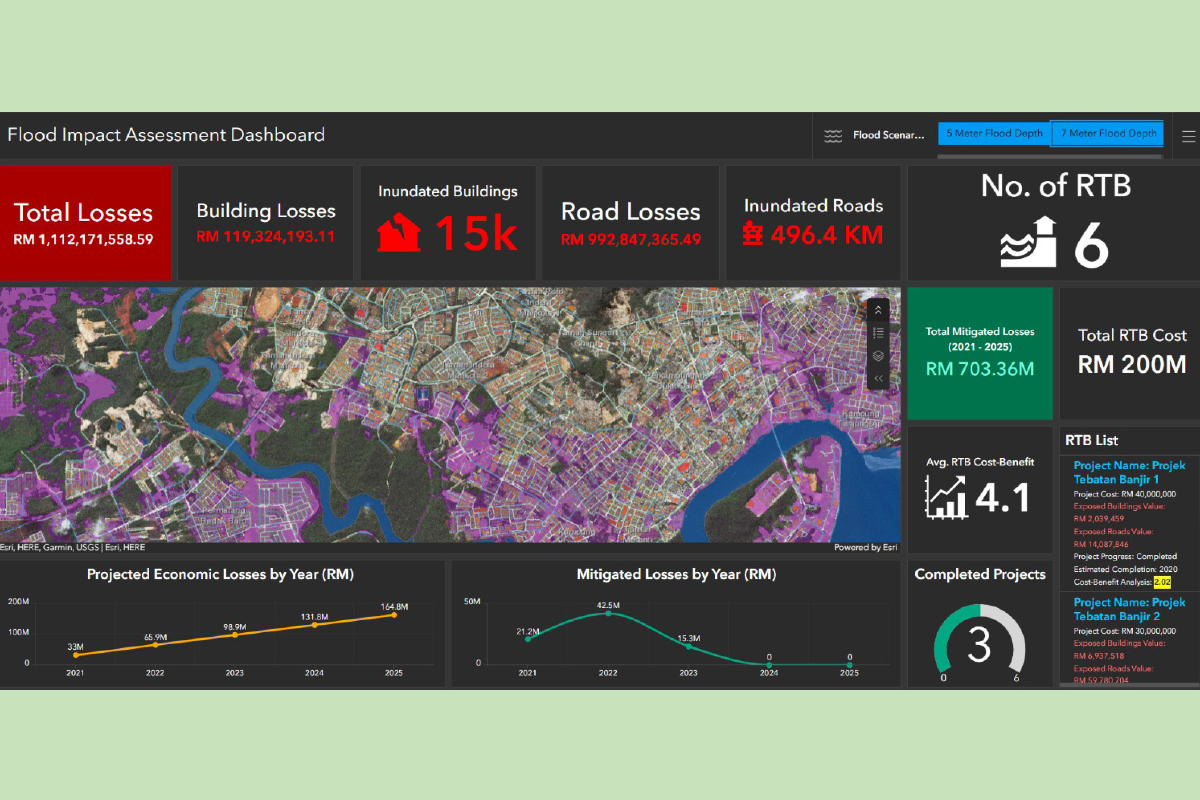
Task: Click Project Progress: Completed text
Action: (x=1125, y=556)
